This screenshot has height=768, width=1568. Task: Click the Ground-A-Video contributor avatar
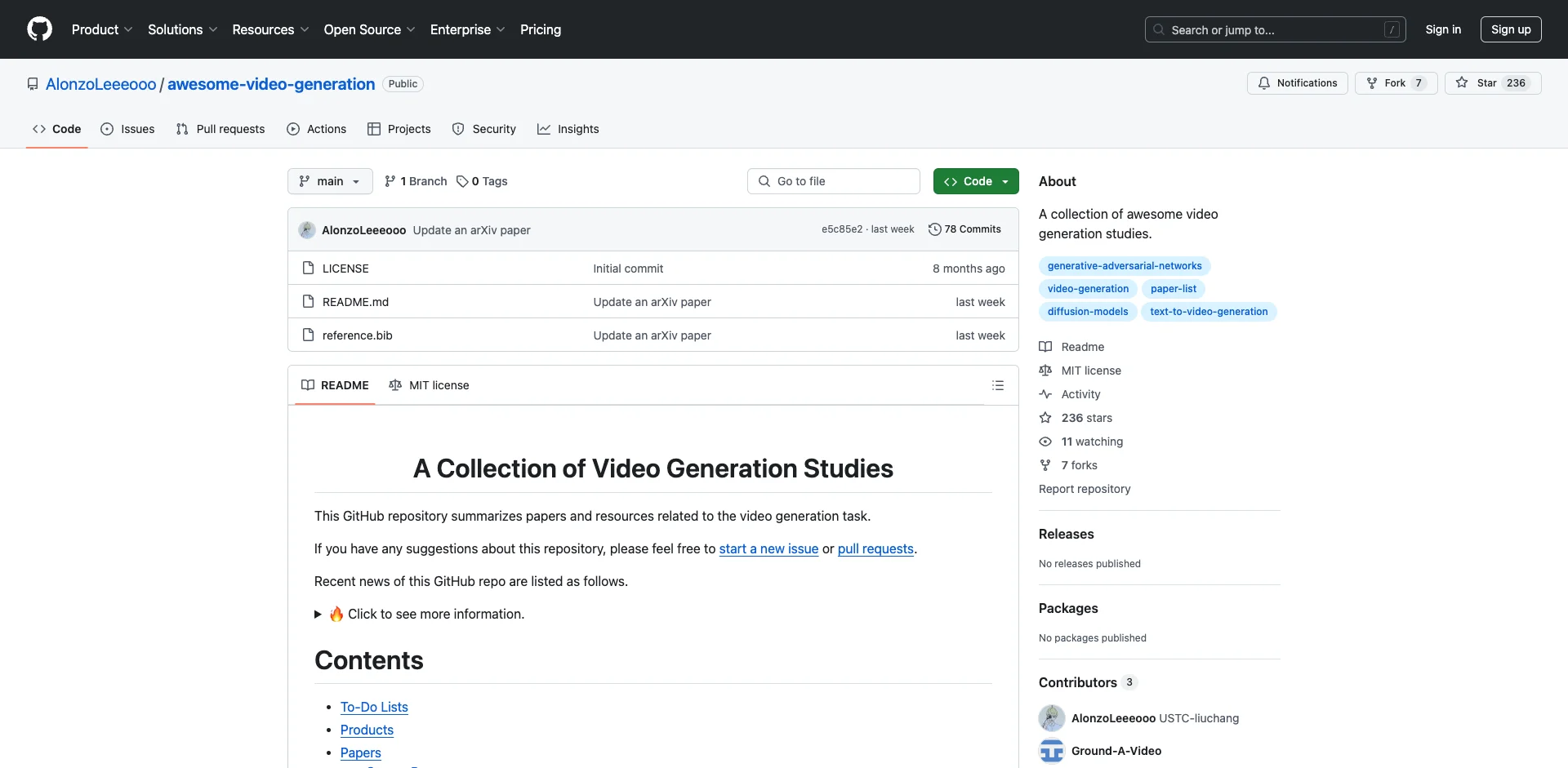[1052, 751]
